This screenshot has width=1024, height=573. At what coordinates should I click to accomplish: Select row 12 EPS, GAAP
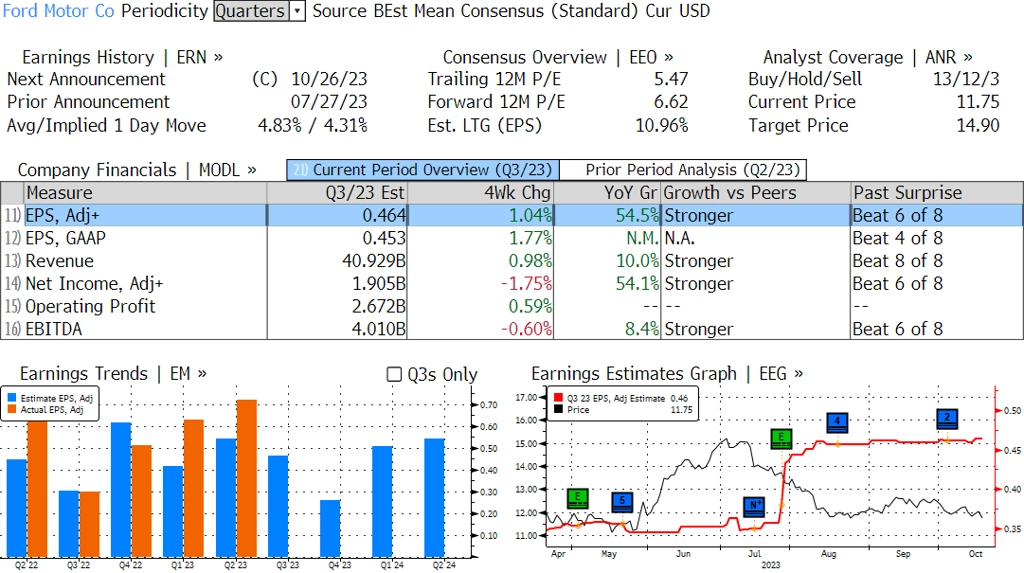tap(512, 238)
